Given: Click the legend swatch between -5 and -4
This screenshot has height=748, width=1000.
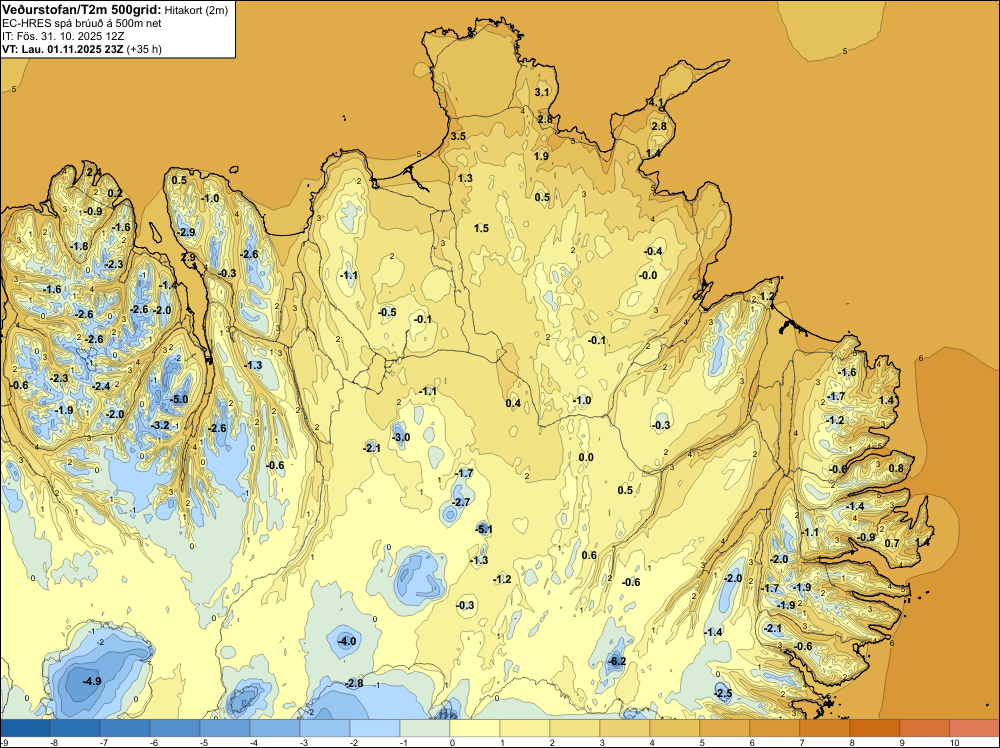Looking at the screenshot, I should pyautogui.click(x=224, y=728).
